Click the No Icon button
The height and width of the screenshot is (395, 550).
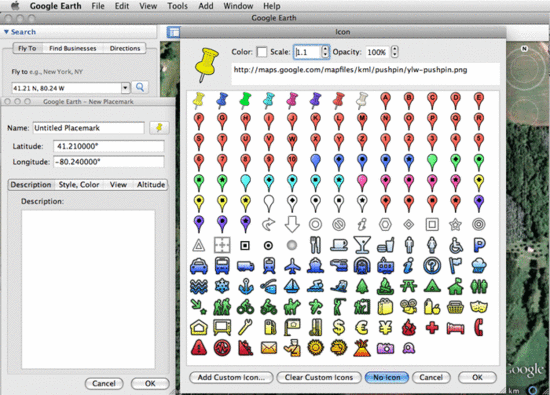pyautogui.click(x=387, y=377)
